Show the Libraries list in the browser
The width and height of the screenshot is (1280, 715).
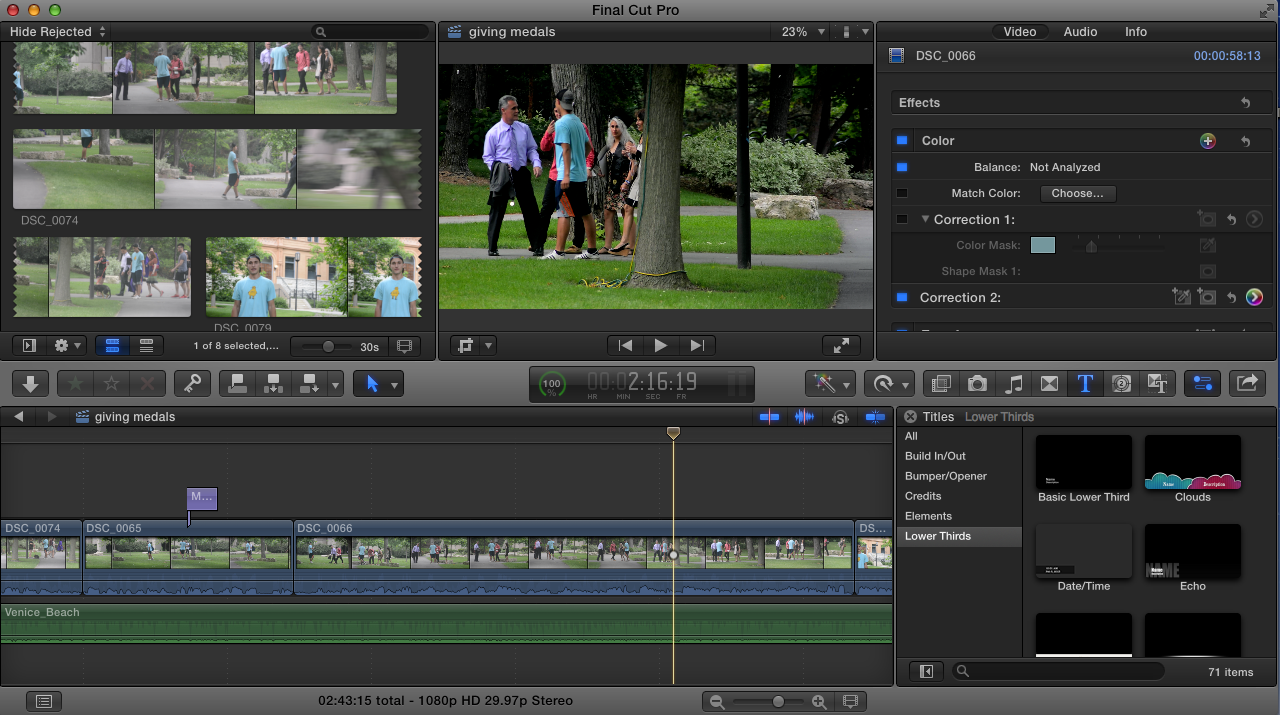pos(29,346)
